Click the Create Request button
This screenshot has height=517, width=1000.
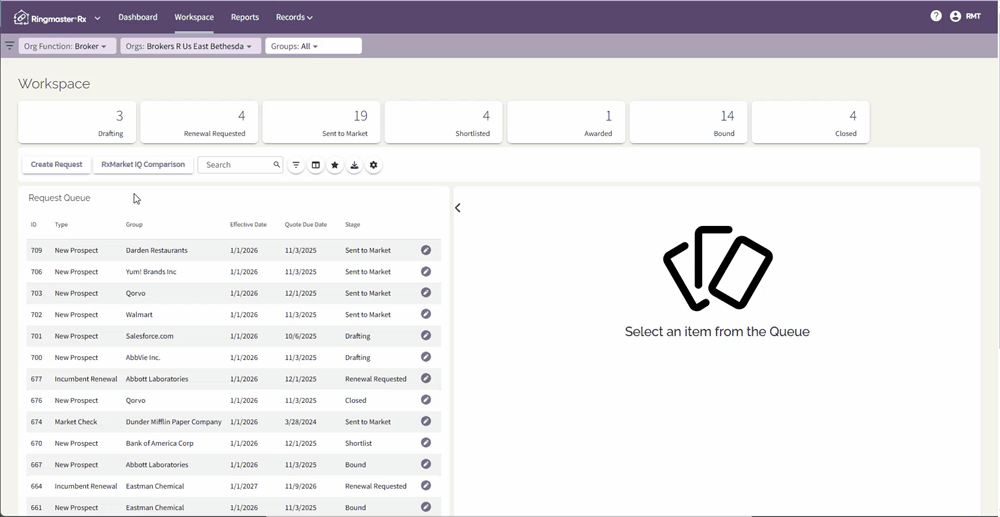pos(56,164)
